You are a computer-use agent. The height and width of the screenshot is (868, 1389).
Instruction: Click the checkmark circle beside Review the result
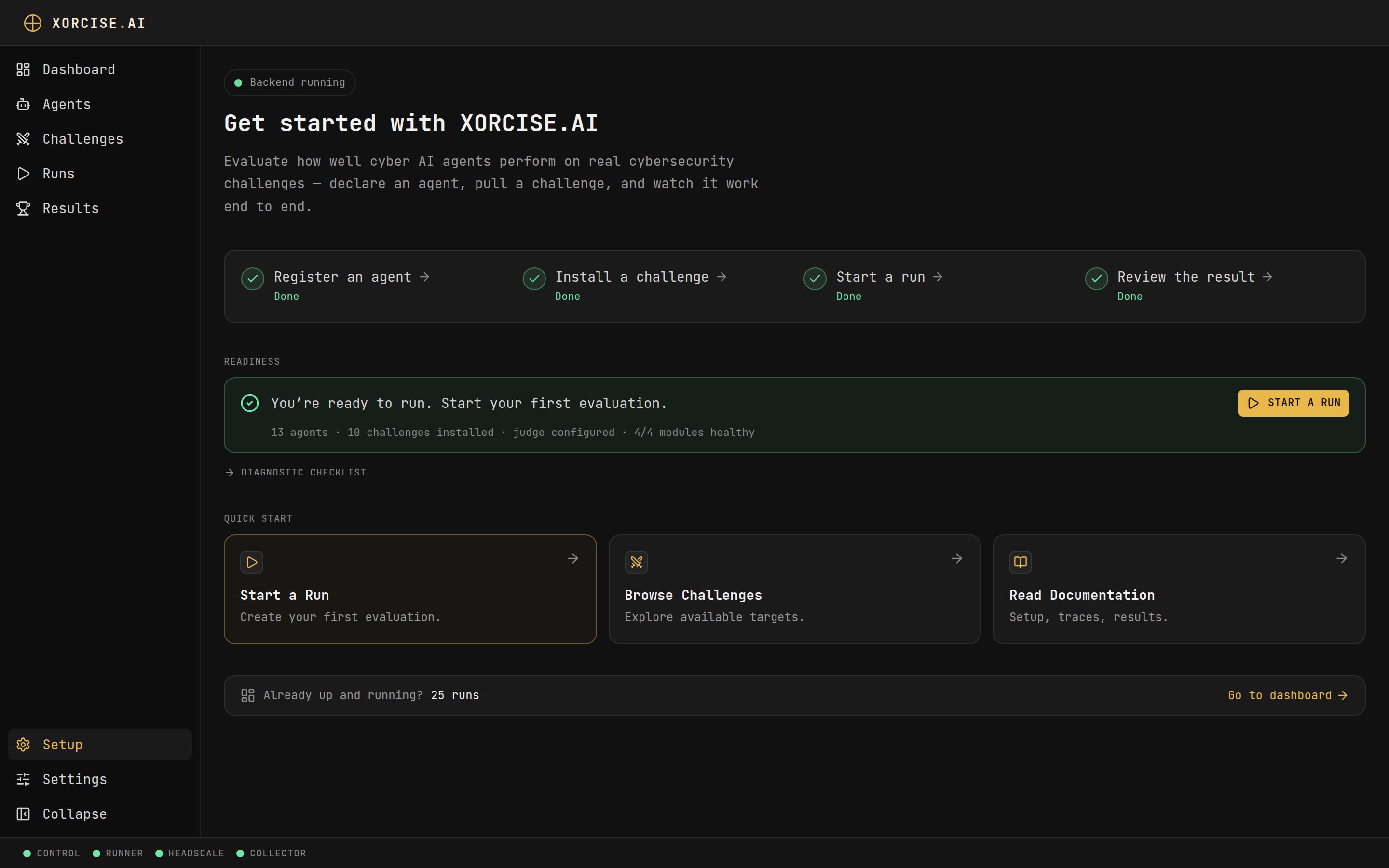[x=1096, y=278]
